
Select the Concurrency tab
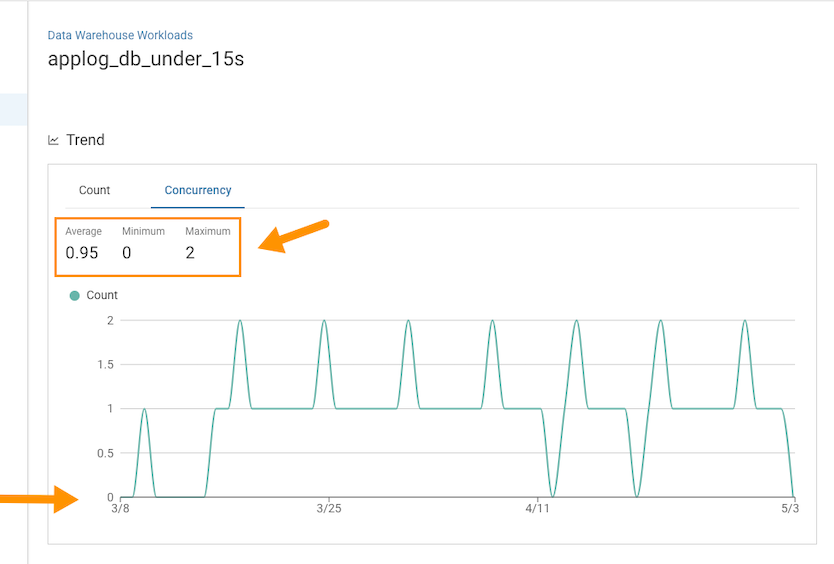coord(198,190)
